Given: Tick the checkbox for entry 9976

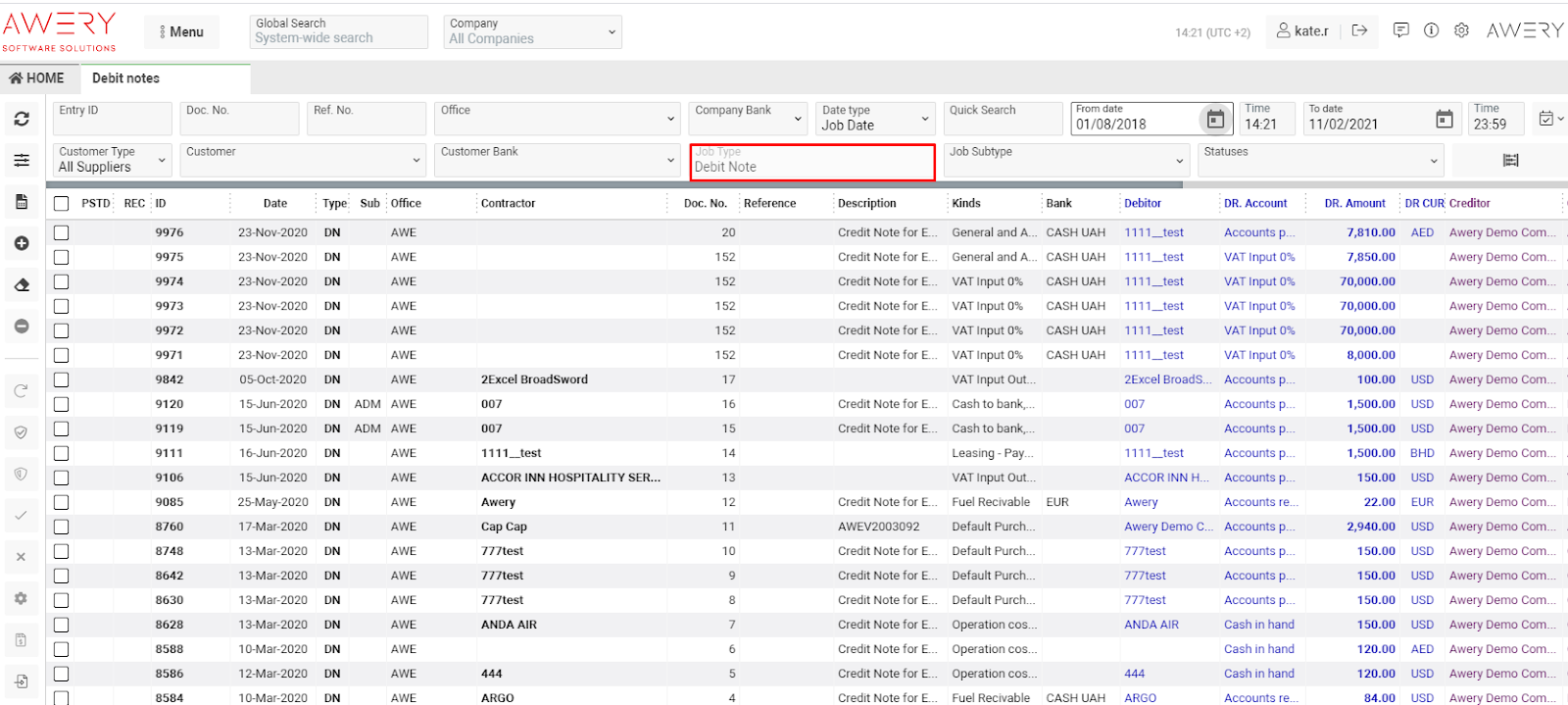Looking at the screenshot, I should point(62,232).
